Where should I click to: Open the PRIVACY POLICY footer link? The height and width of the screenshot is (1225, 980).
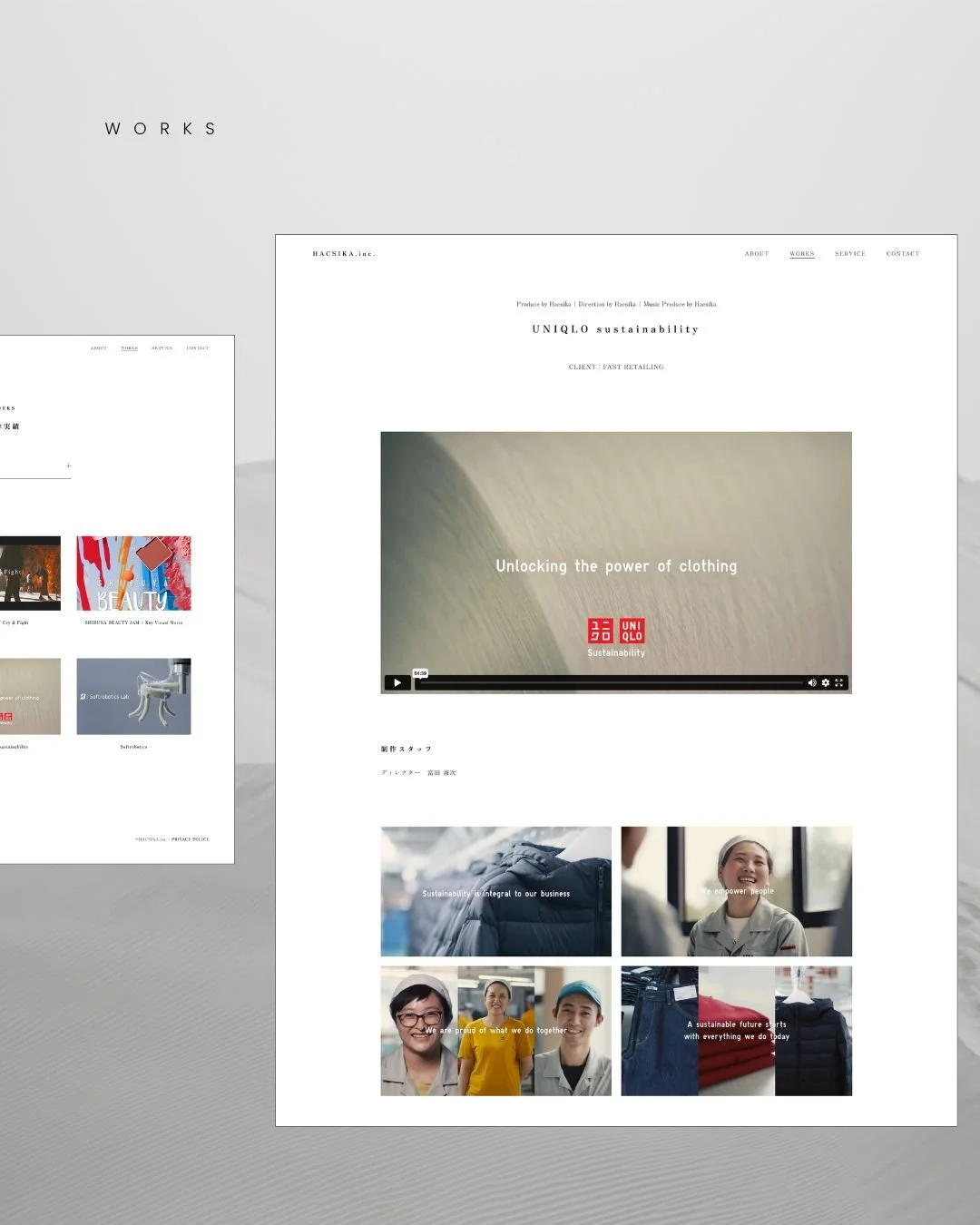(191, 839)
